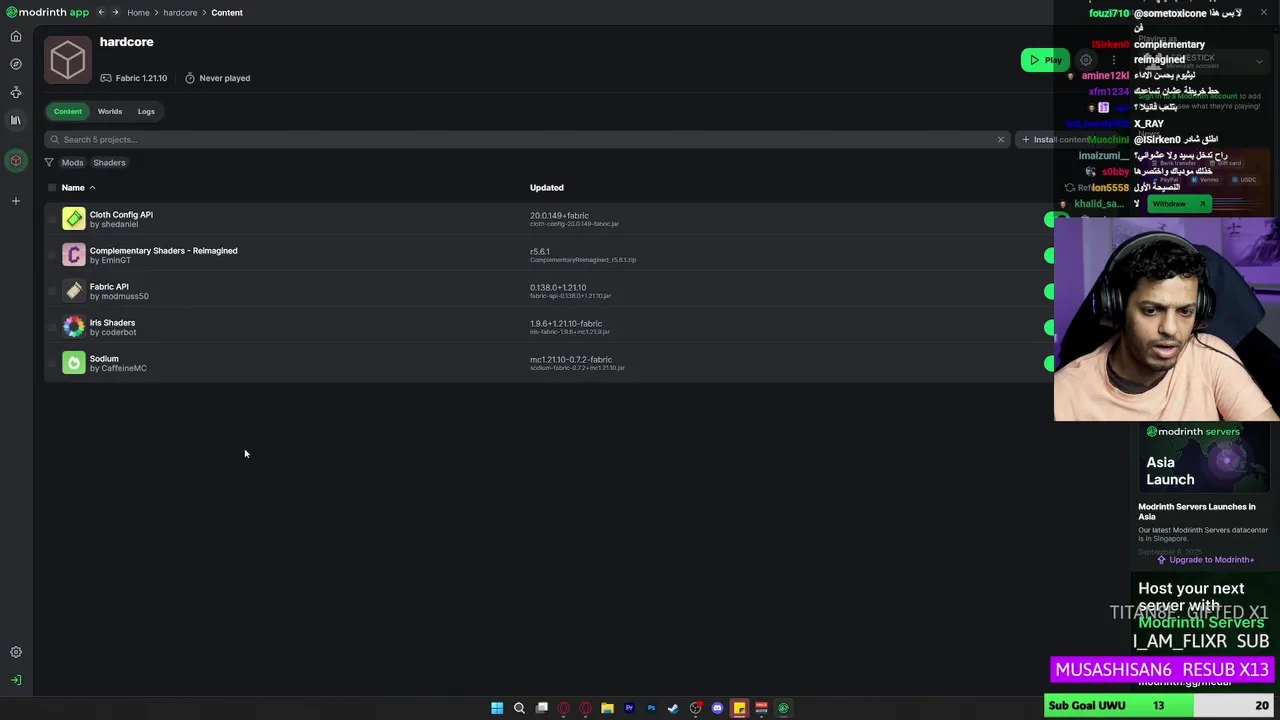Click Sodium version mc1.21.10-0.7.2-fabric text
The height and width of the screenshot is (720, 1280).
pos(571,359)
